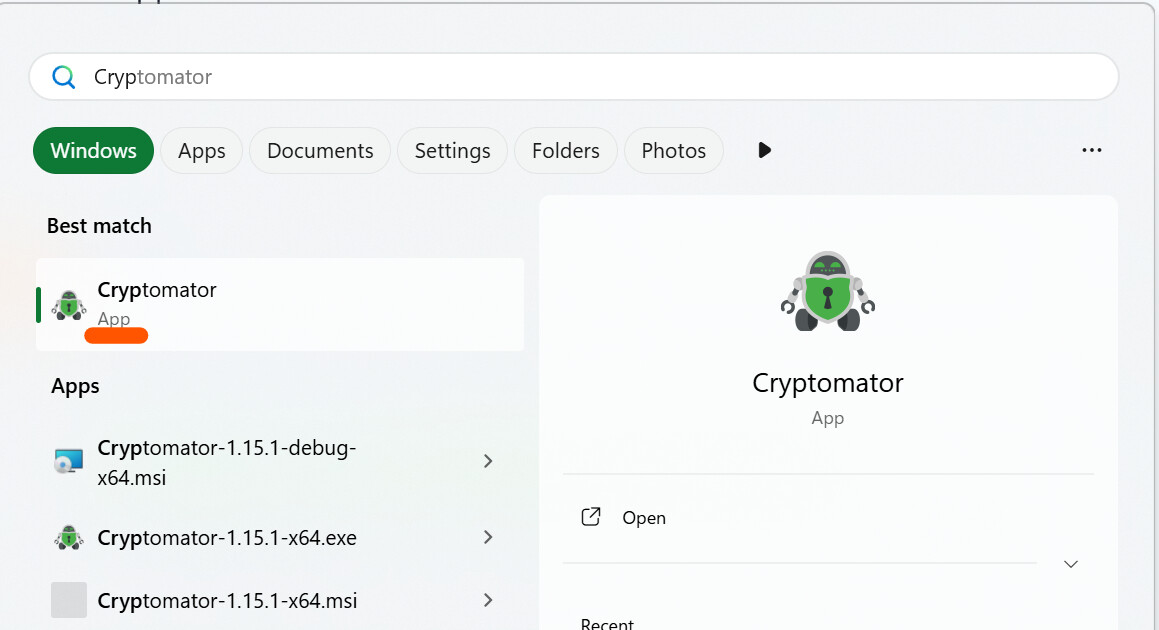Expand arrow for Cryptomator-1.15.1-debug-x64.msi
Viewport: 1159px width, 630px height.
tap(488, 461)
